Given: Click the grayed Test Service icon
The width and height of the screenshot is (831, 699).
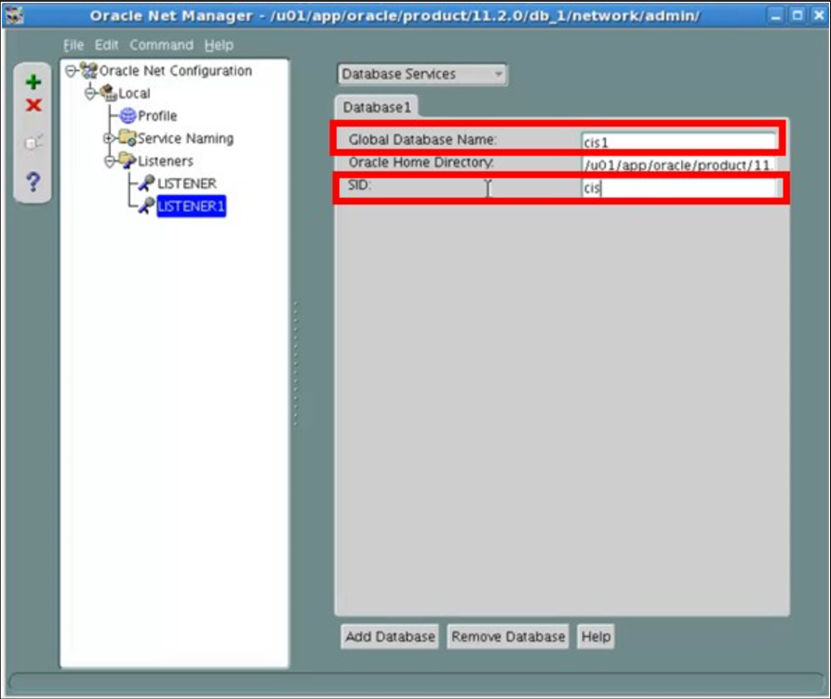Looking at the screenshot, I should 33,142.
